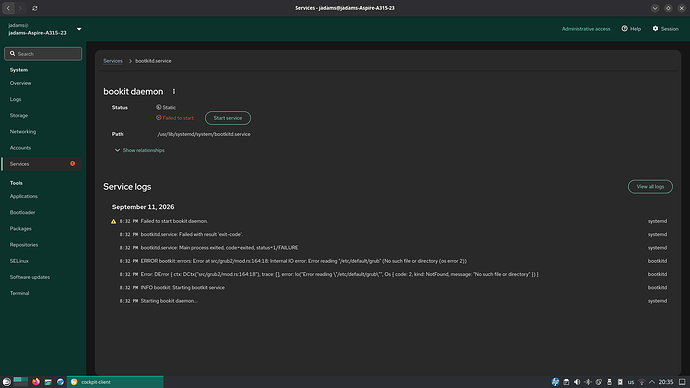
Task: Open network Wi-Fi tray icon
Action: point(642,382)
